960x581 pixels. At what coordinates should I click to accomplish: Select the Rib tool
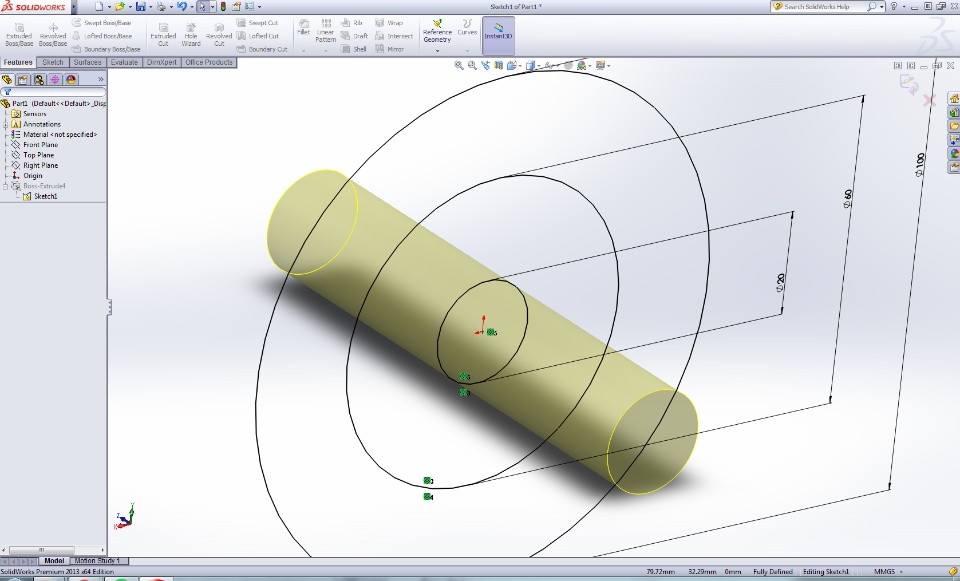[x=352, y=23]
